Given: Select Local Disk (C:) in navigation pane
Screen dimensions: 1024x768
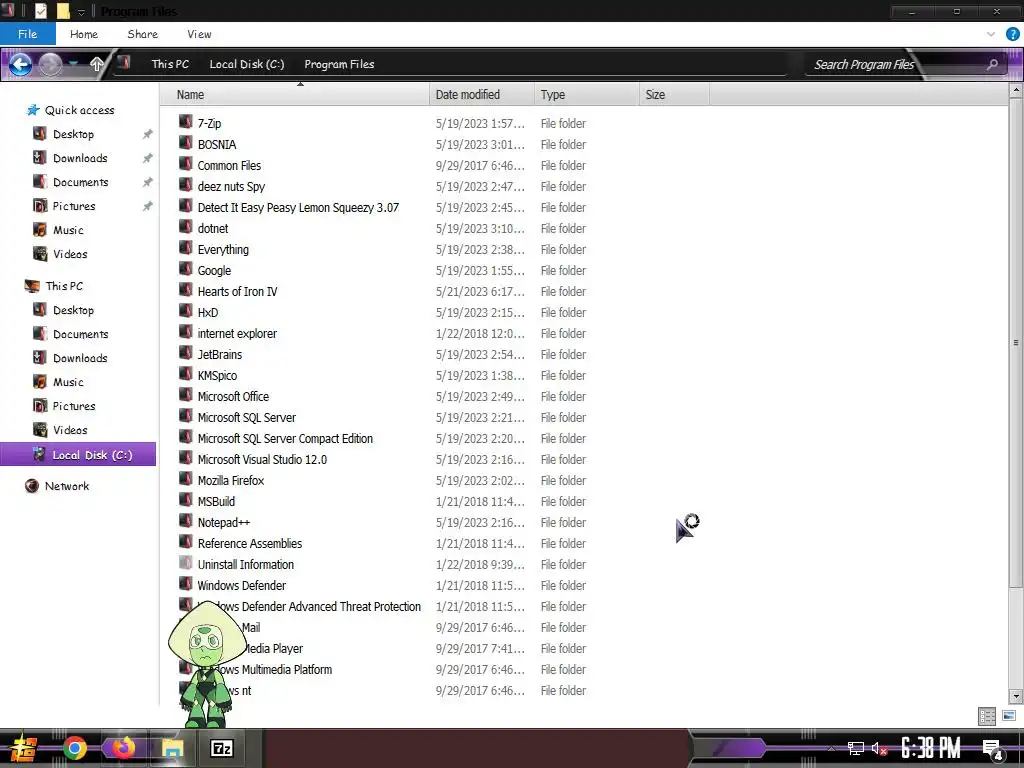Looking at the screenshot, I should coord(78,455).
